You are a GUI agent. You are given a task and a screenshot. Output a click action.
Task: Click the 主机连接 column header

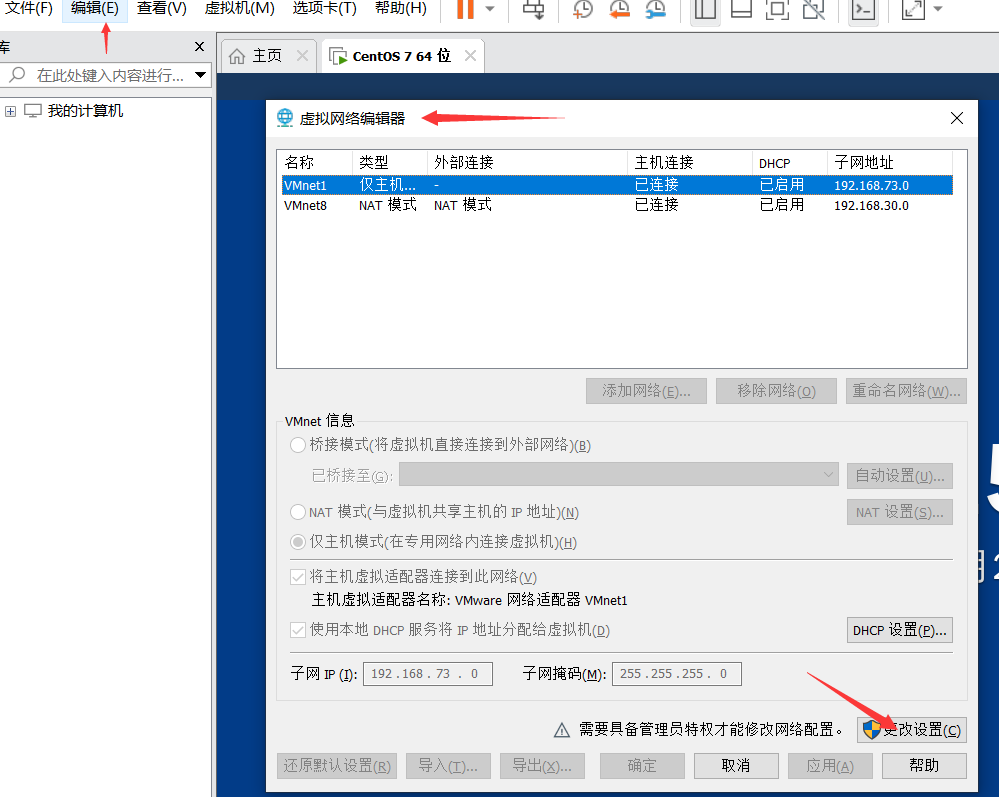click(x=690, y=162)
